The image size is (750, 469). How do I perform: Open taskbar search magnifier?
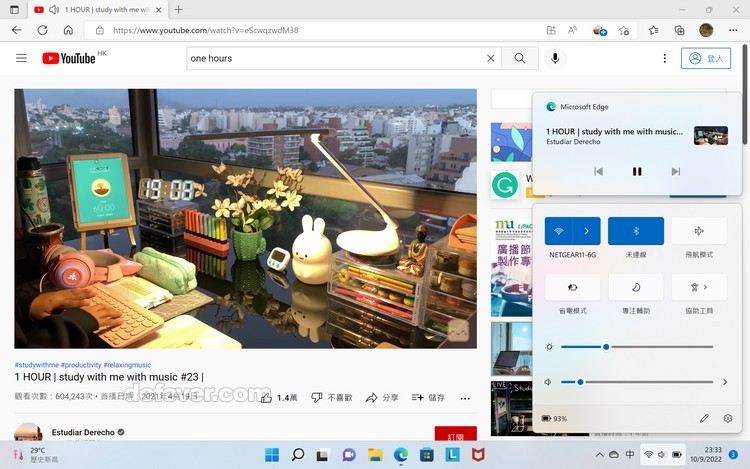pyautogui.click(x=298, y=455)
